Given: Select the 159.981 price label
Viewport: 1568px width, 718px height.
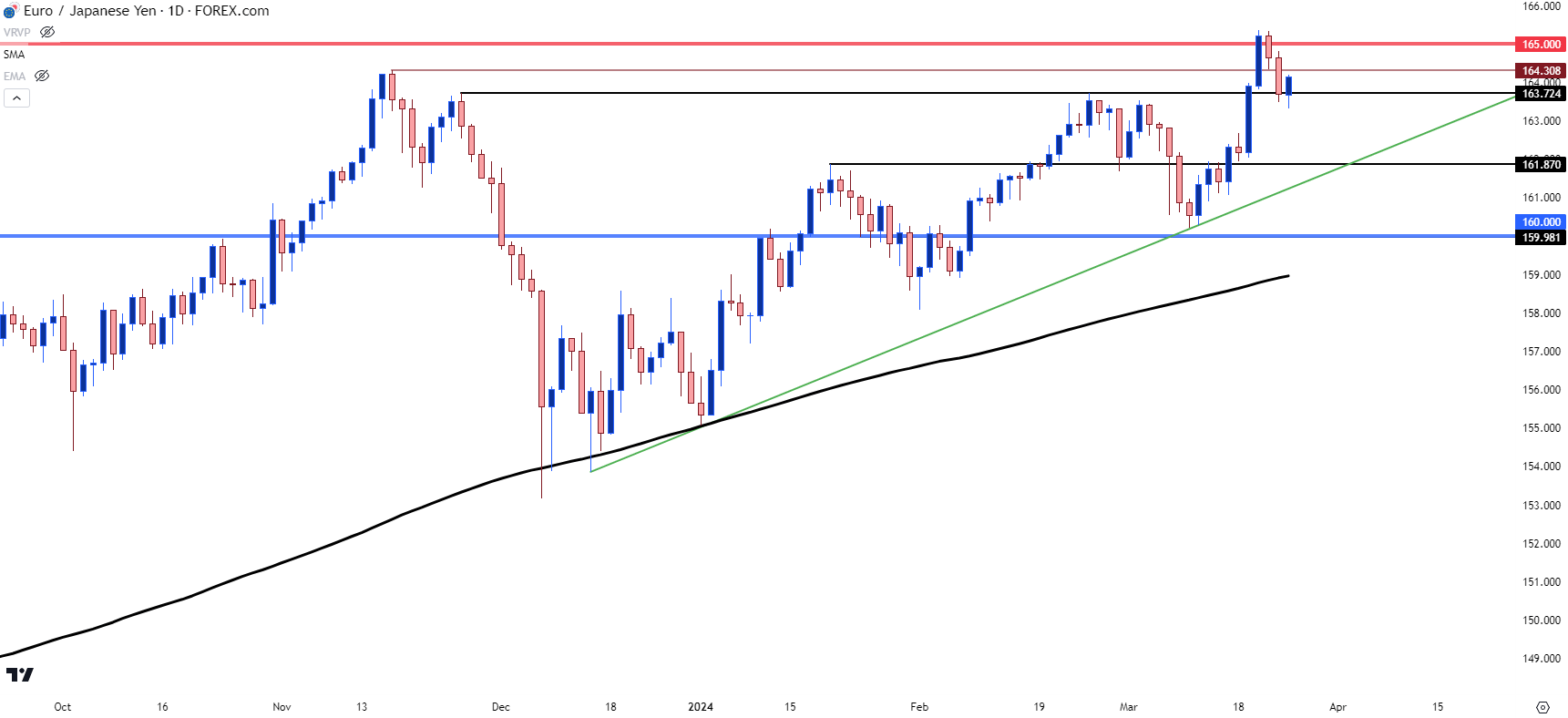Looking at the screenshot, I should pyautogui.click(x=1541, y=237).
